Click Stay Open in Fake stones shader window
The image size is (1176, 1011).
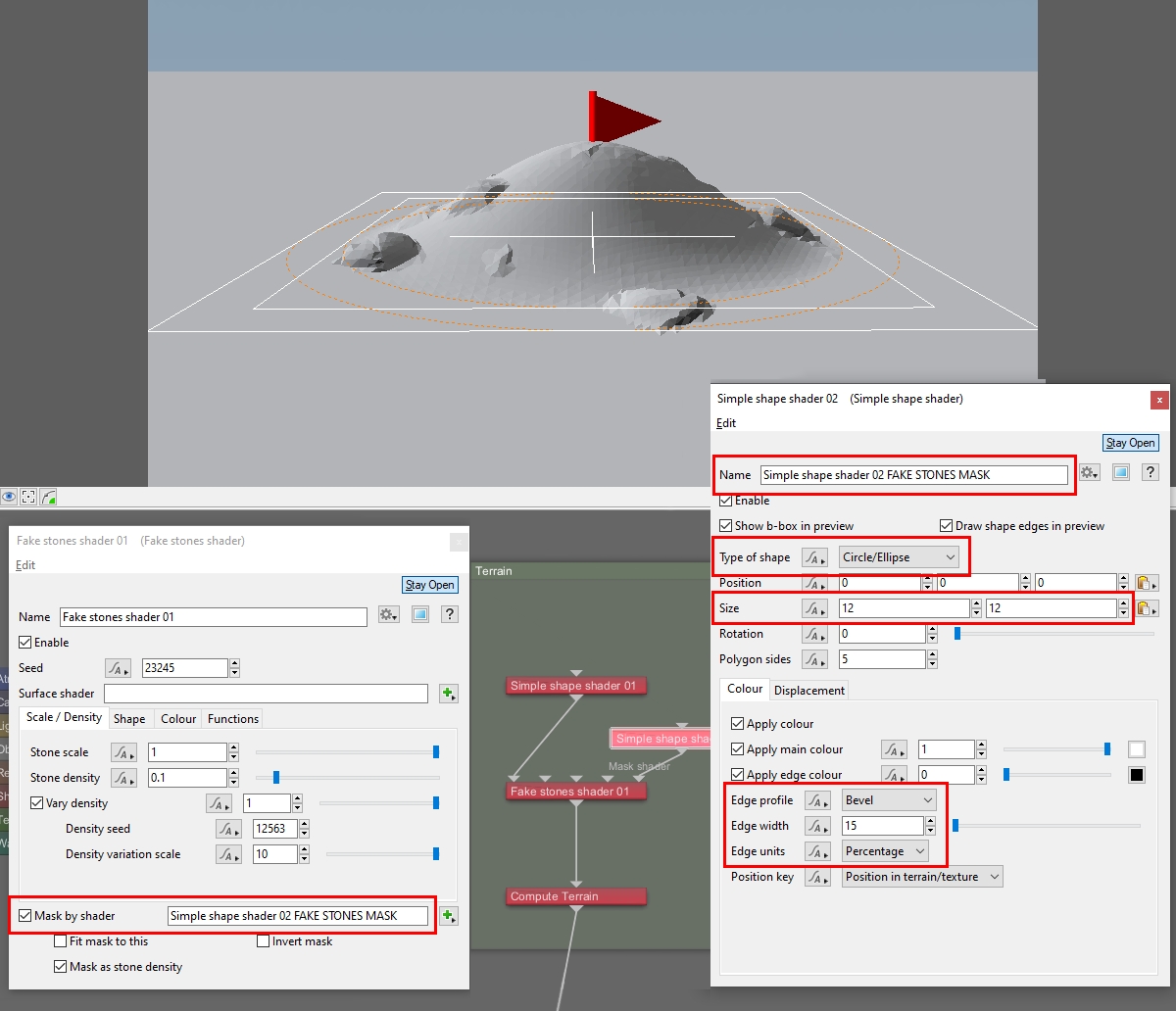430,585
